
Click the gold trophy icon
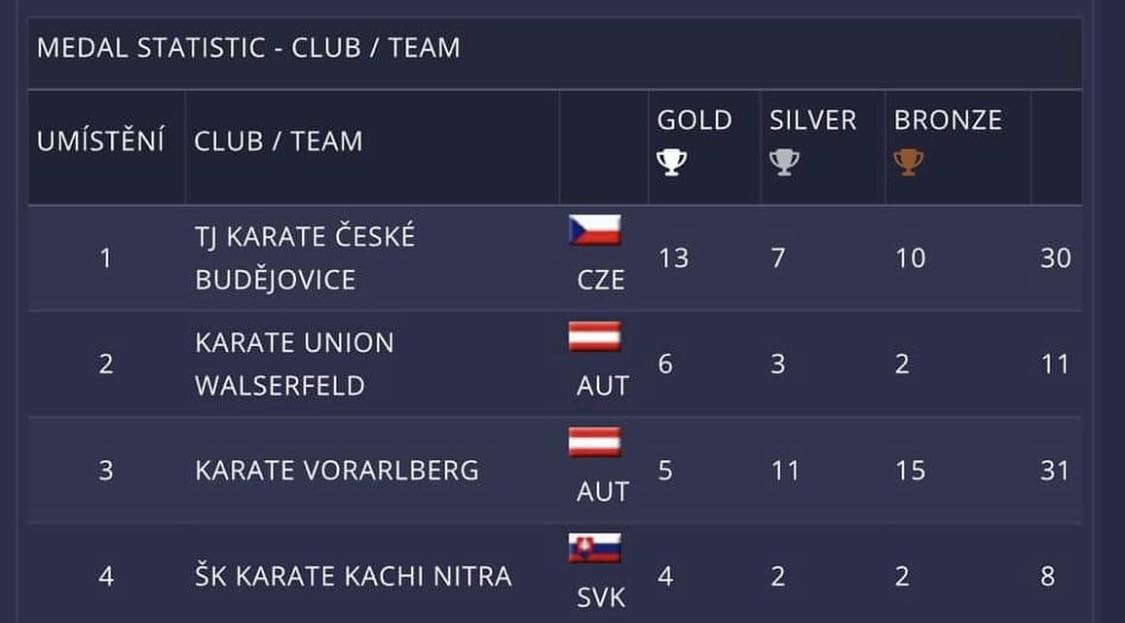coord(671,162)
